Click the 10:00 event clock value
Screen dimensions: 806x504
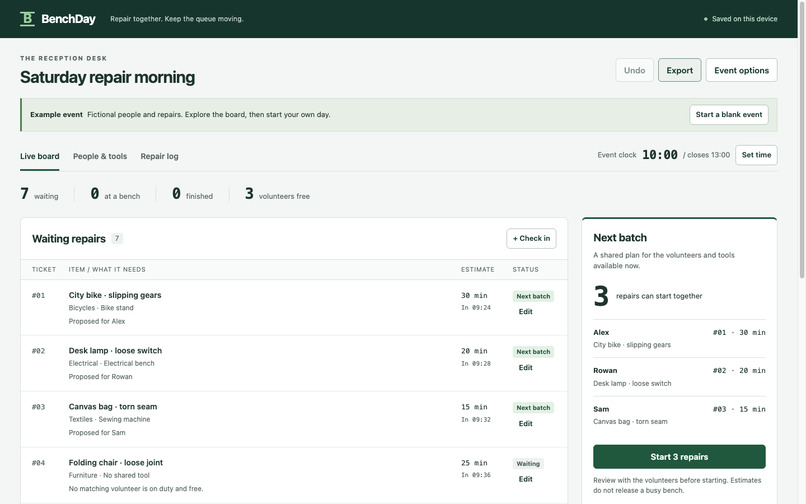click(660, 155)
